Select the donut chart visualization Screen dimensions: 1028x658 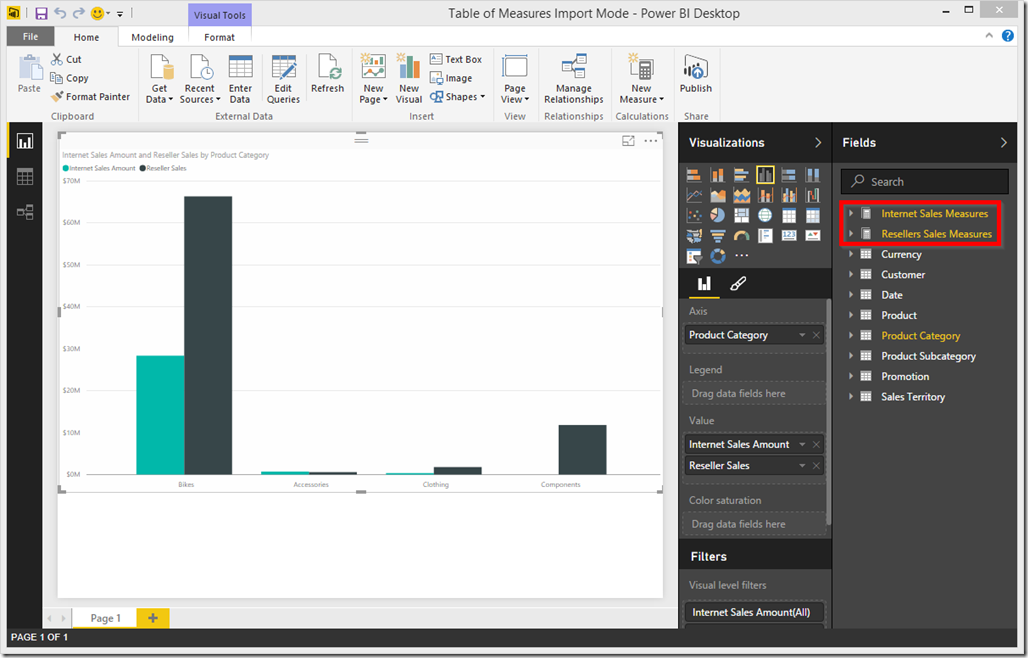pos(717,256)
